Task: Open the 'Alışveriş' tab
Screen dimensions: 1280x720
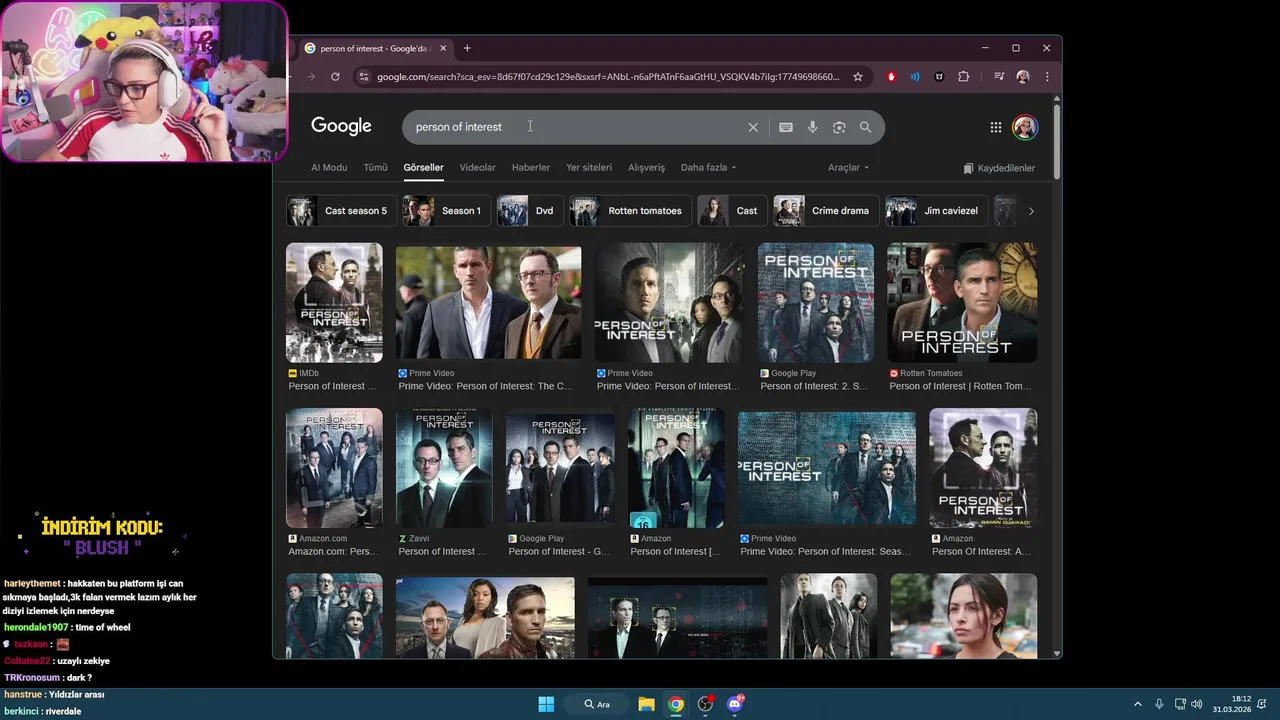Action: pos(646,168)
